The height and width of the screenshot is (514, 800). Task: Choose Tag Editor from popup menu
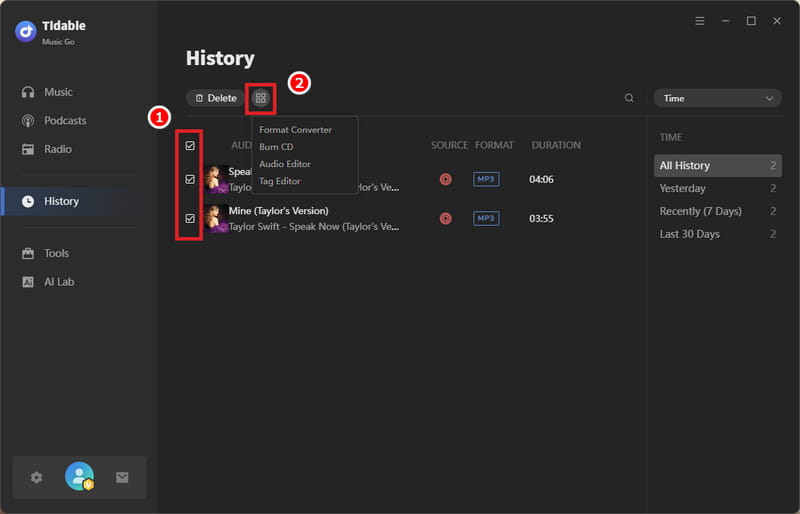coord(280,181)
